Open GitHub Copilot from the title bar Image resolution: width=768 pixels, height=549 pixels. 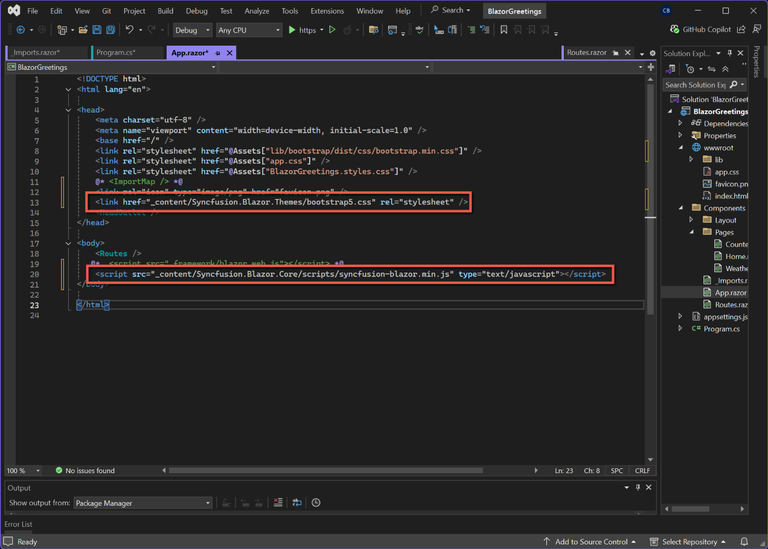click(x=699, y=30)
